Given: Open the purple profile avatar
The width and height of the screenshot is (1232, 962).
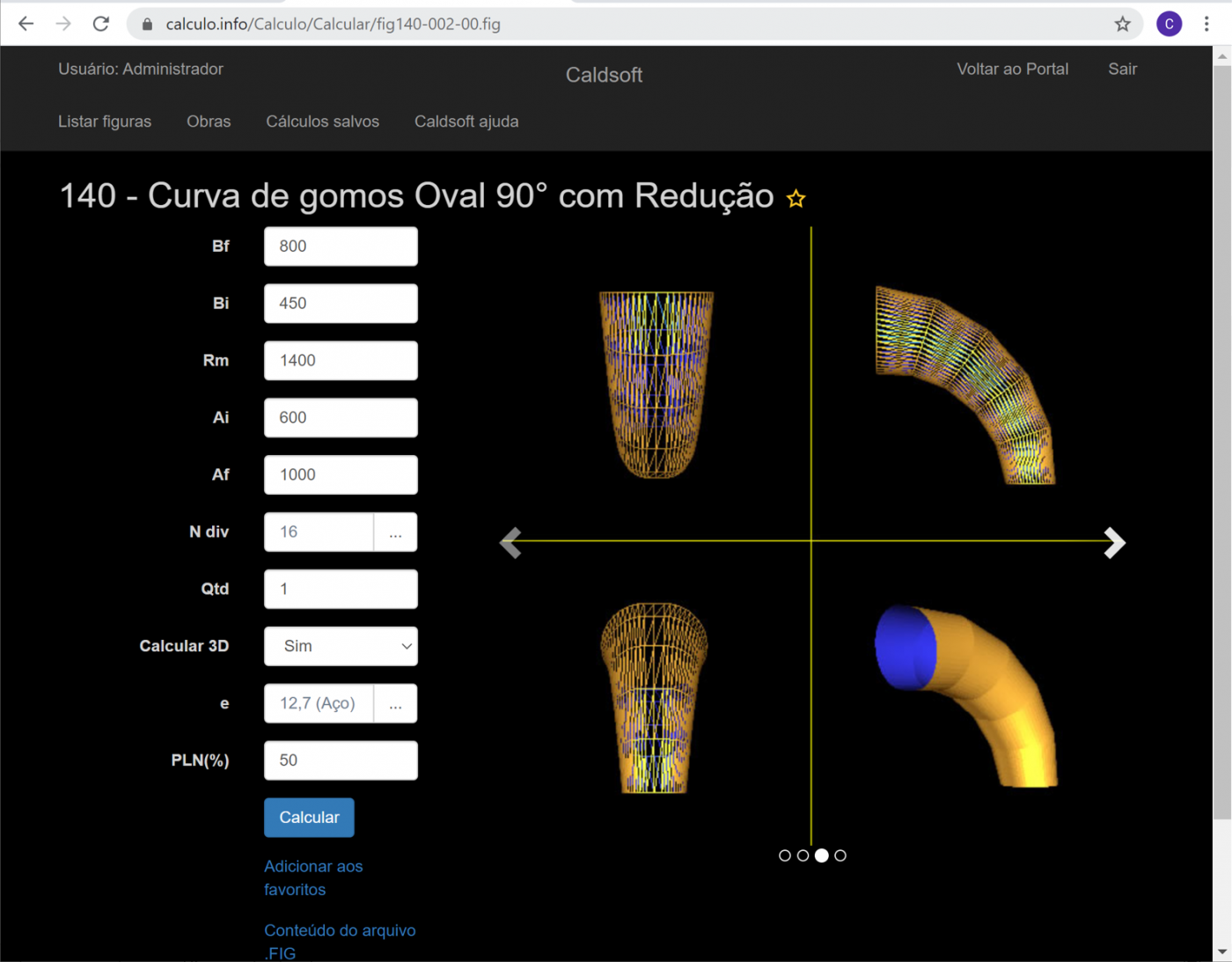Looking at the screenshot, I should click(1169, 24).
